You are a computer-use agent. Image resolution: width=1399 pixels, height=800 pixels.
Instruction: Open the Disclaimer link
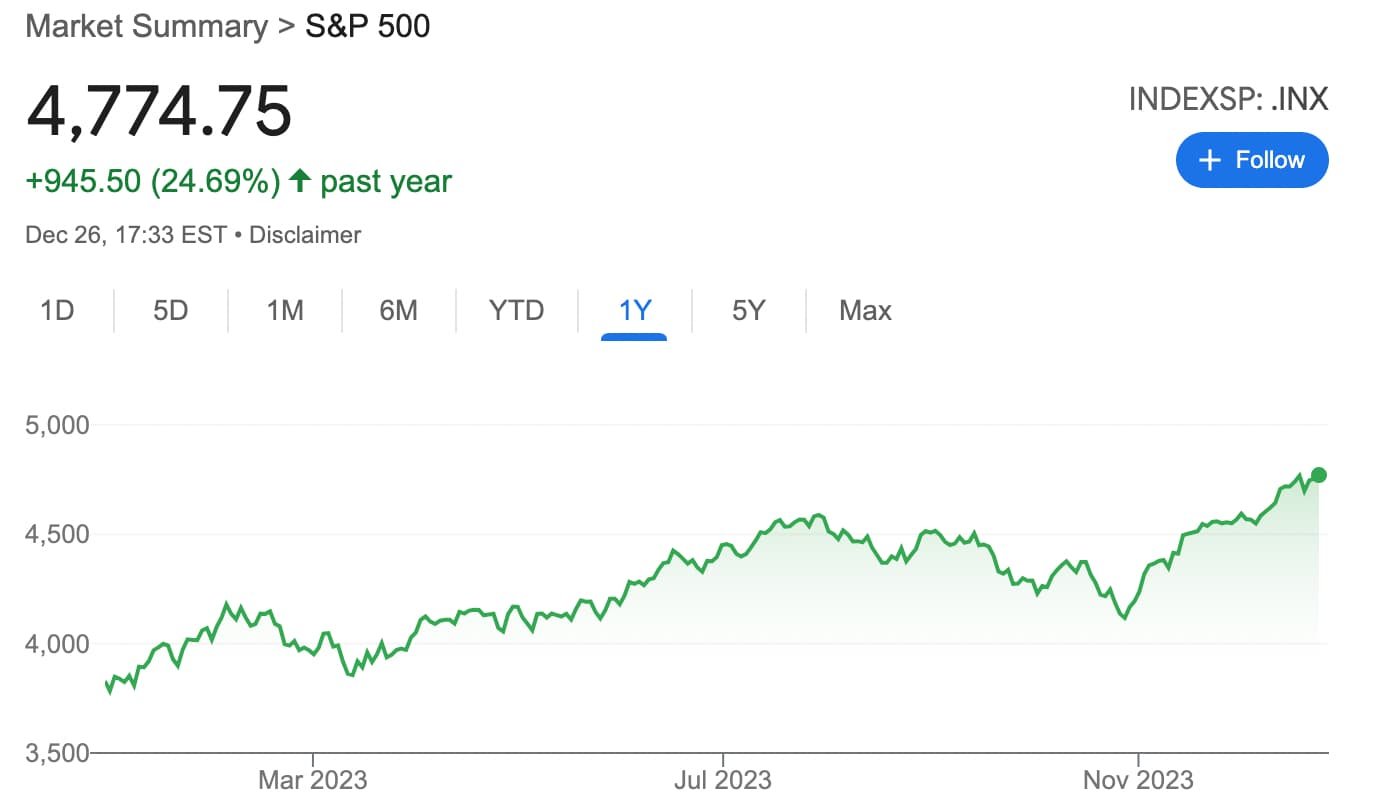coord(305,235)
